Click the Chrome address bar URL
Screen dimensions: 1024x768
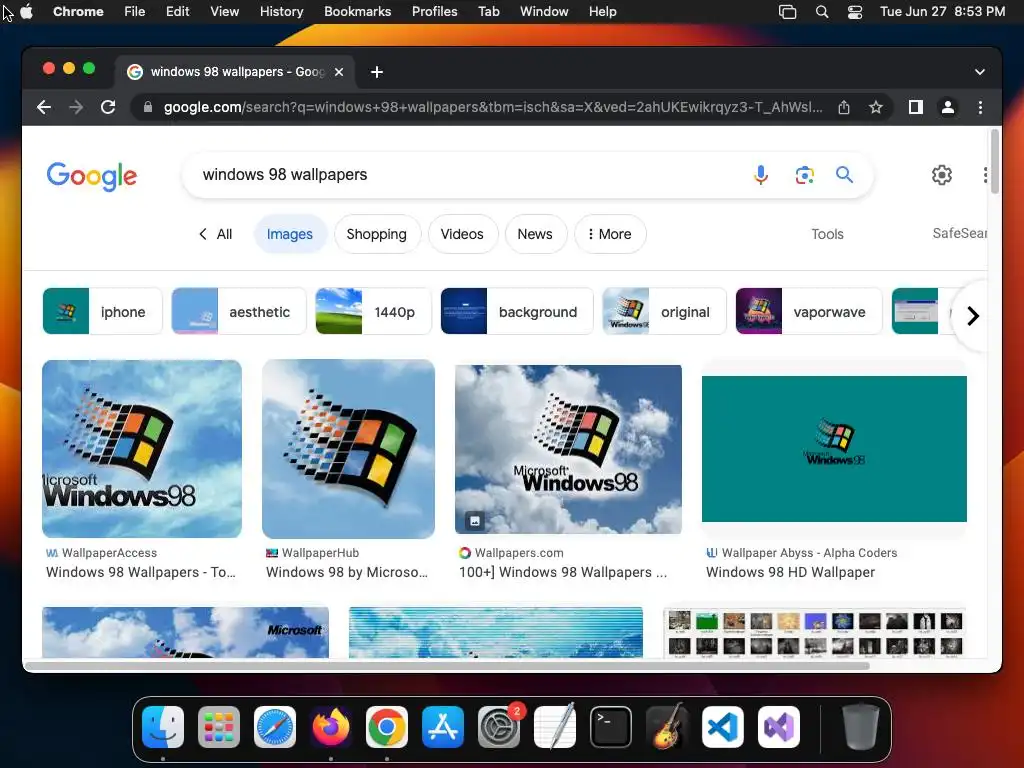(493, 107)
